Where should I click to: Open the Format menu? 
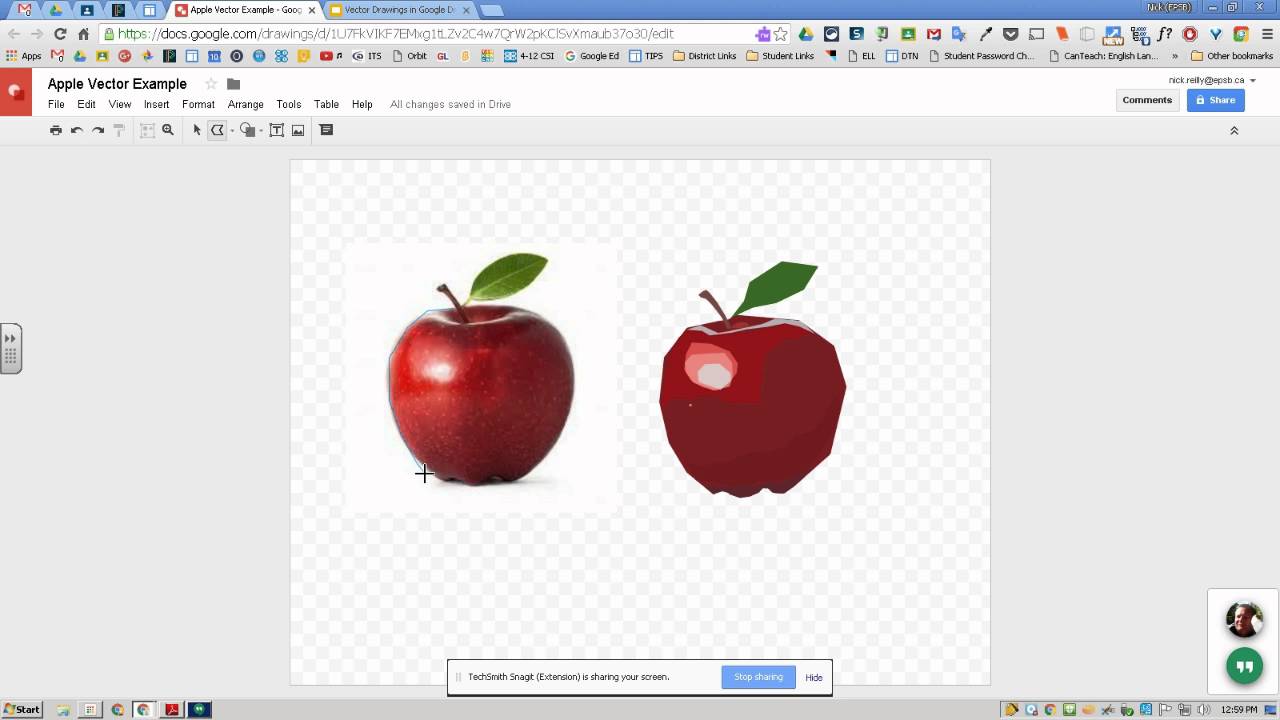coord(198,104)
